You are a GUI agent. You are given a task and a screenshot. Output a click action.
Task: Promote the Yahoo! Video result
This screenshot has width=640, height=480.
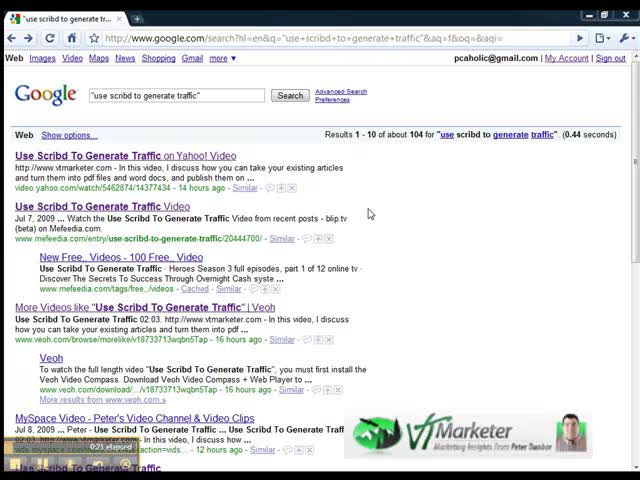(x=281, y=188)
